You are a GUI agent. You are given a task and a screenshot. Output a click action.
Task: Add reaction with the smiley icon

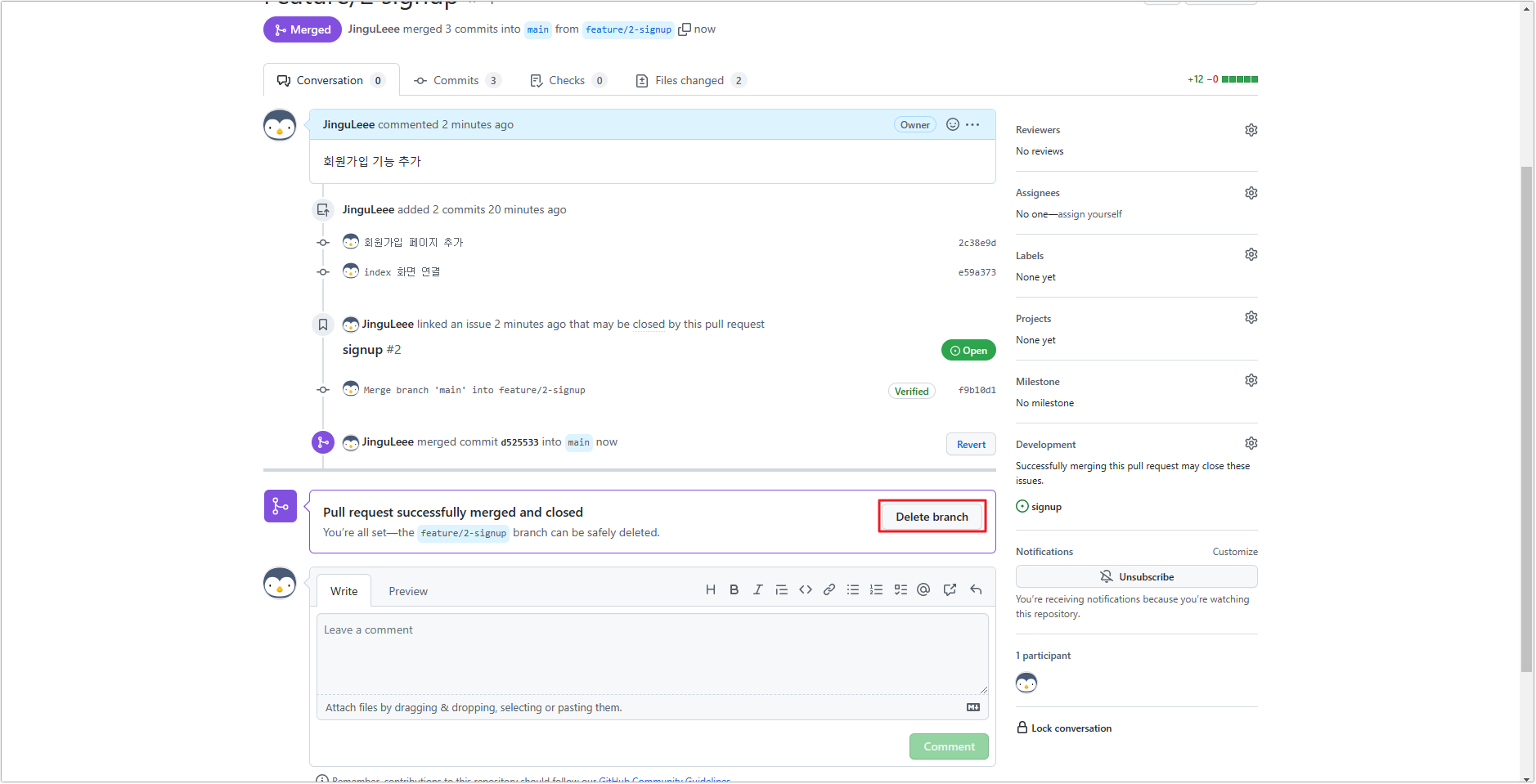pyautogui.click(x=952, y=124)
